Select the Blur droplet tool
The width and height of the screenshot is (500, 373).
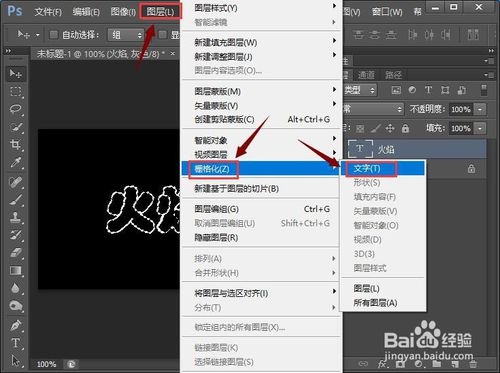coord(15,288)
